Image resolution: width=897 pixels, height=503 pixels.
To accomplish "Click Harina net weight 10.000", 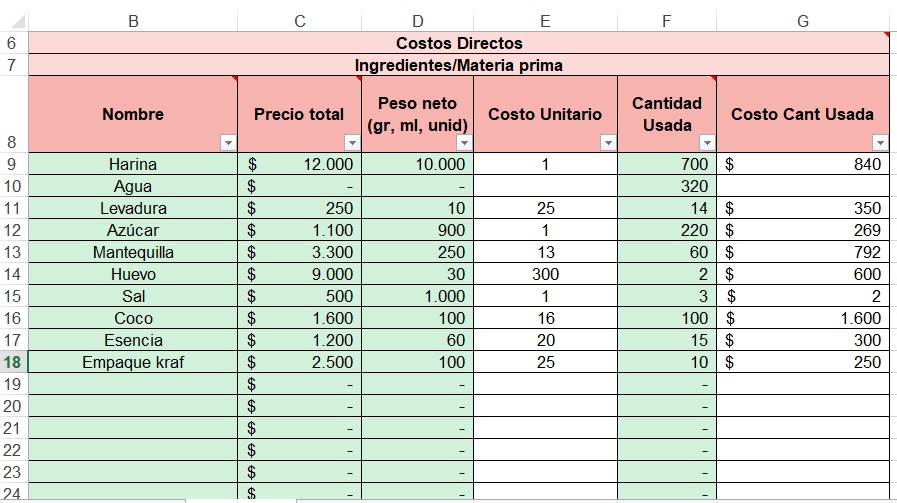I will (418, 164).
